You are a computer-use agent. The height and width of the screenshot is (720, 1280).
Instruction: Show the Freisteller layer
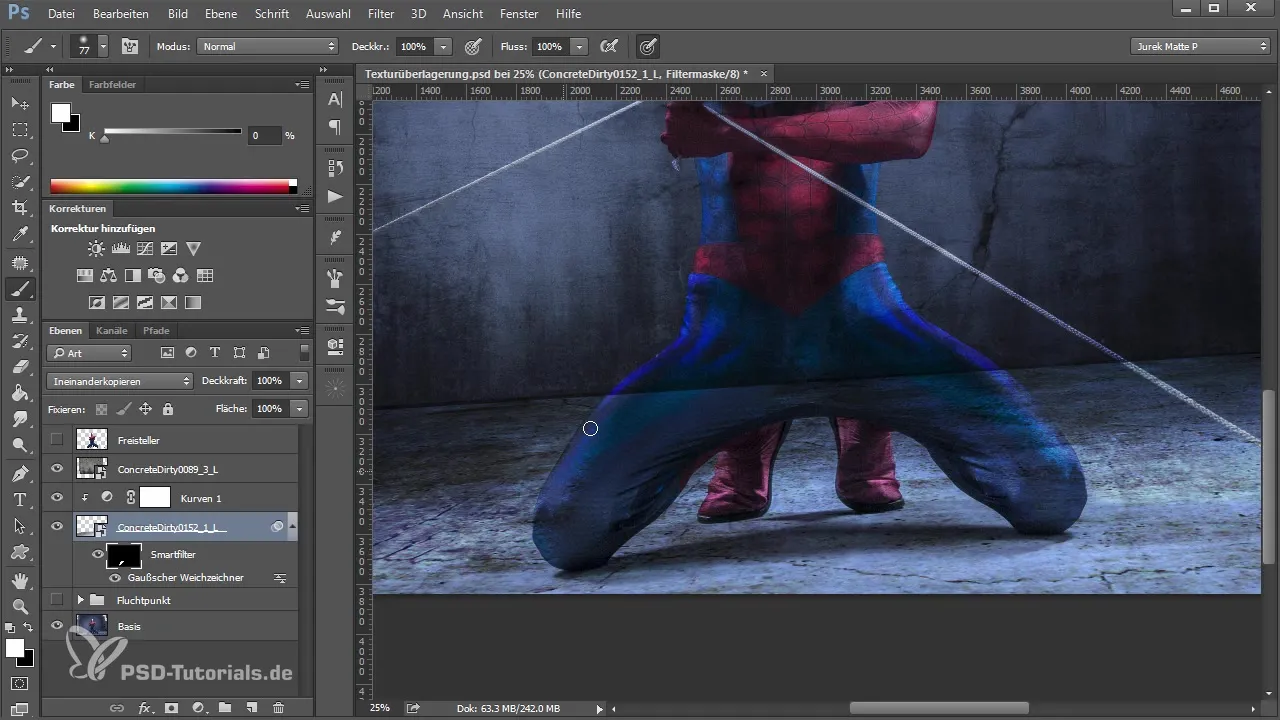click(56, 440)
